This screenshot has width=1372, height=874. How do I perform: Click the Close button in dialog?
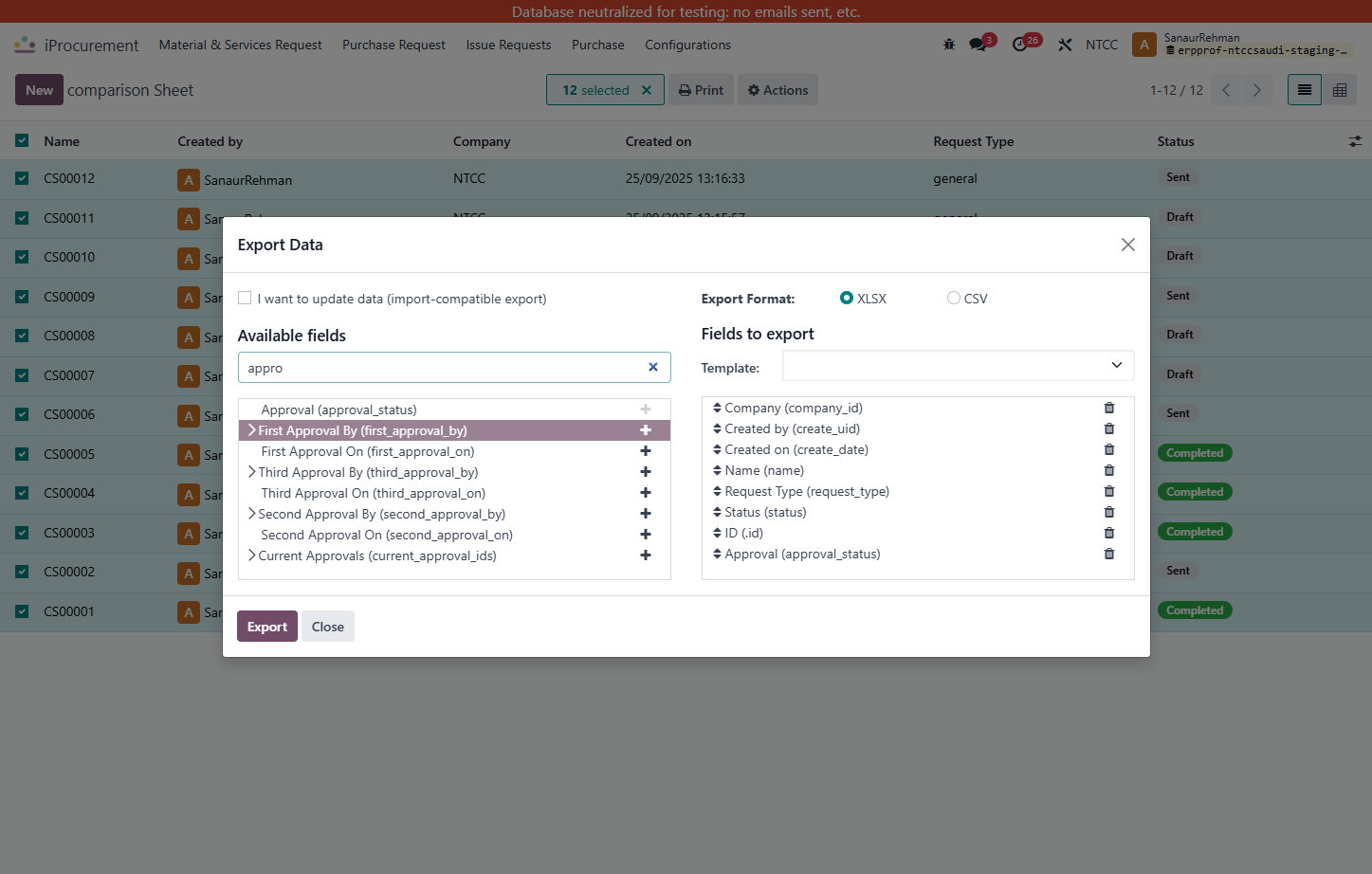[328, 627]
